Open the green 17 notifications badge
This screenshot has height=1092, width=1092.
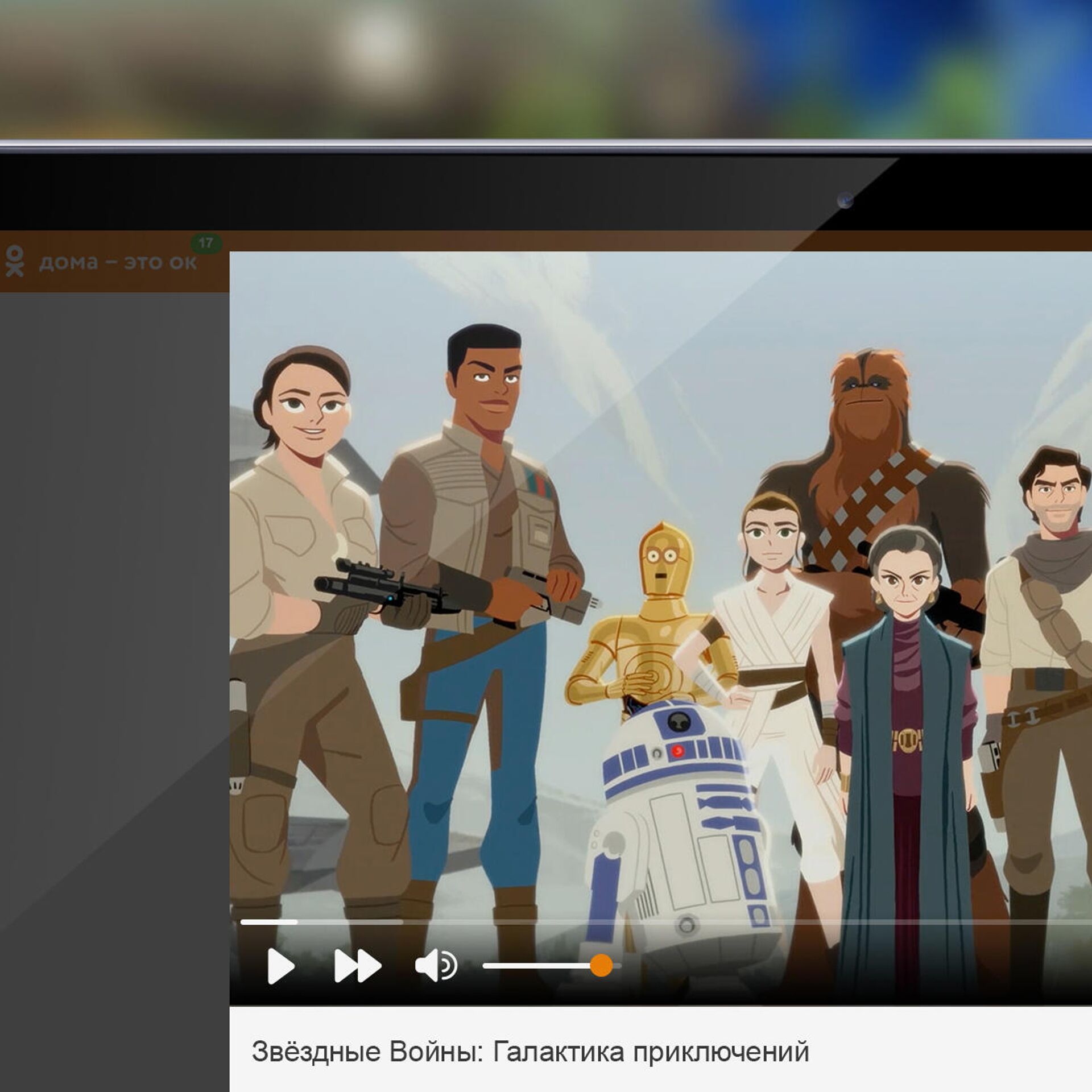(205, 243)
